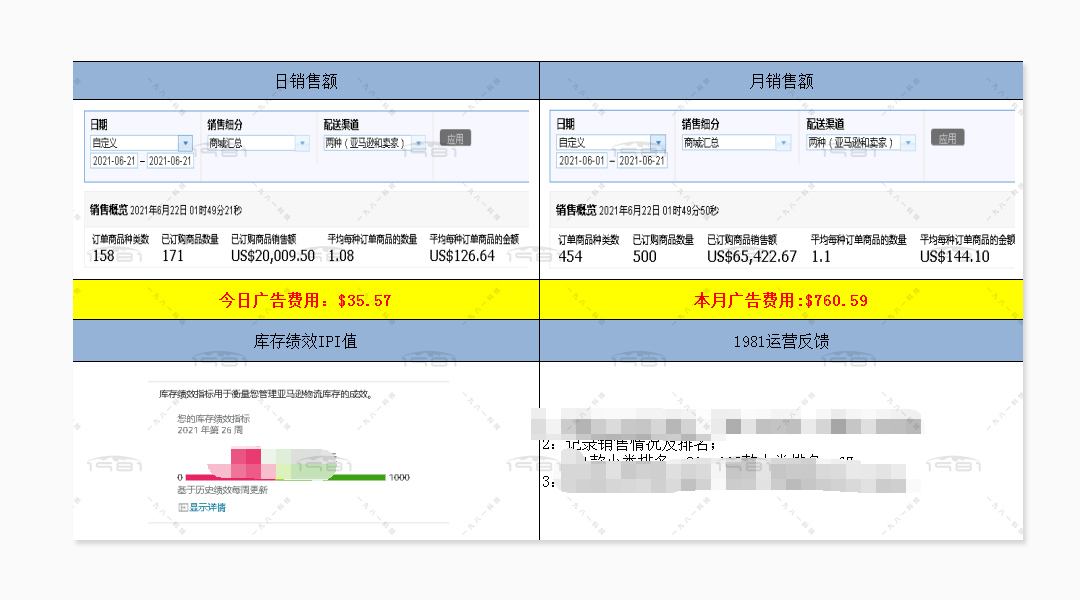
Task: Select the 日销售额 header
Action: 307,81
